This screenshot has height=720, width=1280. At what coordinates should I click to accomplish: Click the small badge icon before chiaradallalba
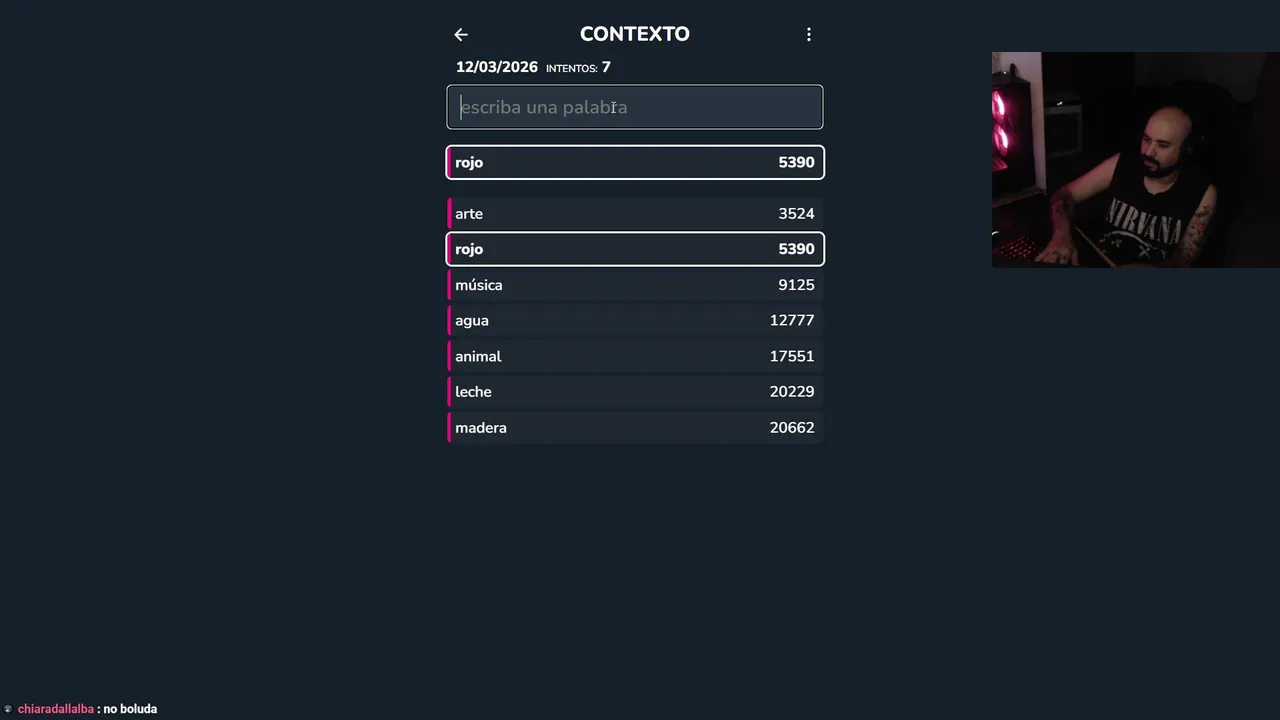click(8, 709)
